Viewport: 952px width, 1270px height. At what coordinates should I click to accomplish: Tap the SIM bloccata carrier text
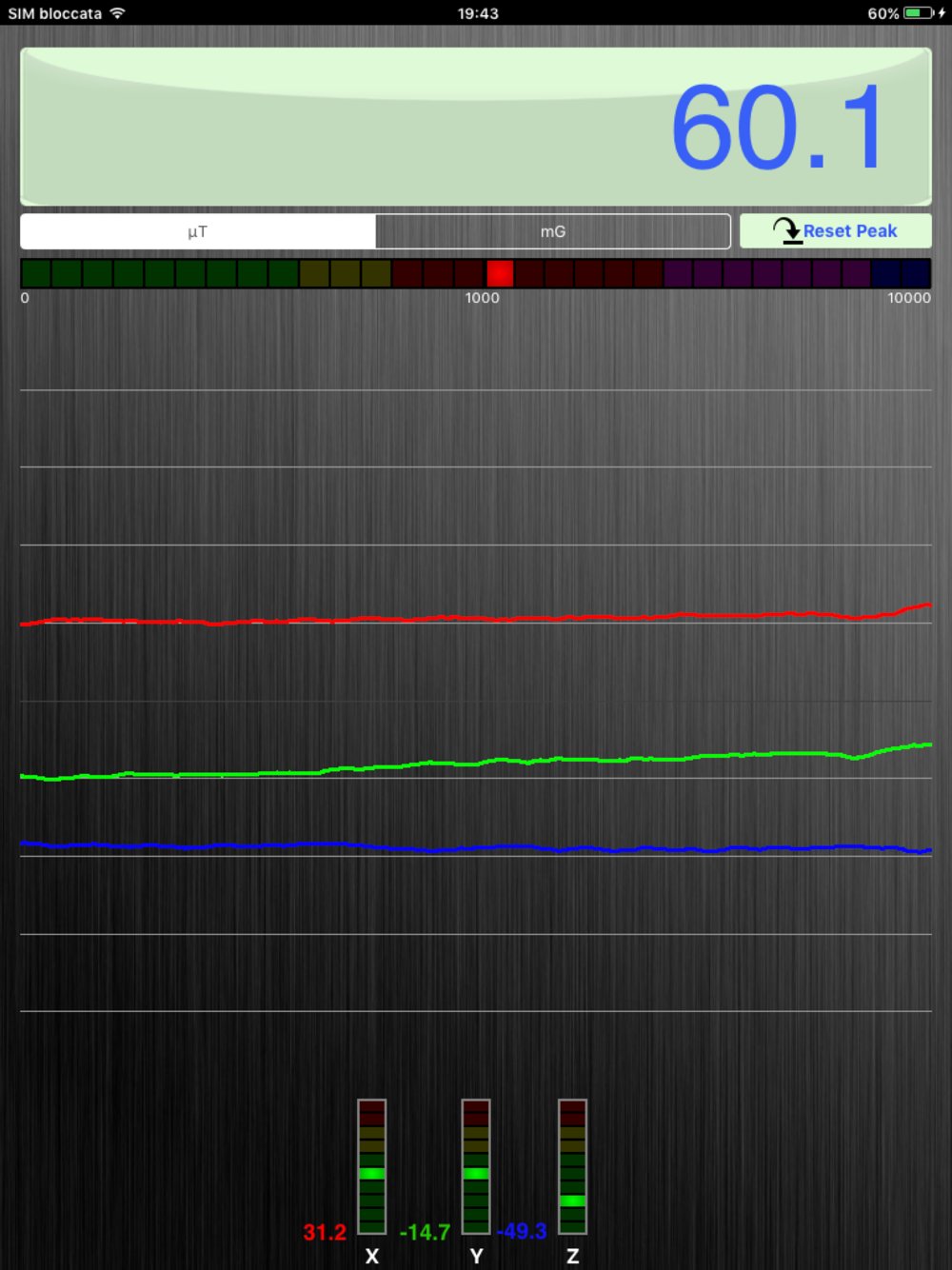(55, 13)
